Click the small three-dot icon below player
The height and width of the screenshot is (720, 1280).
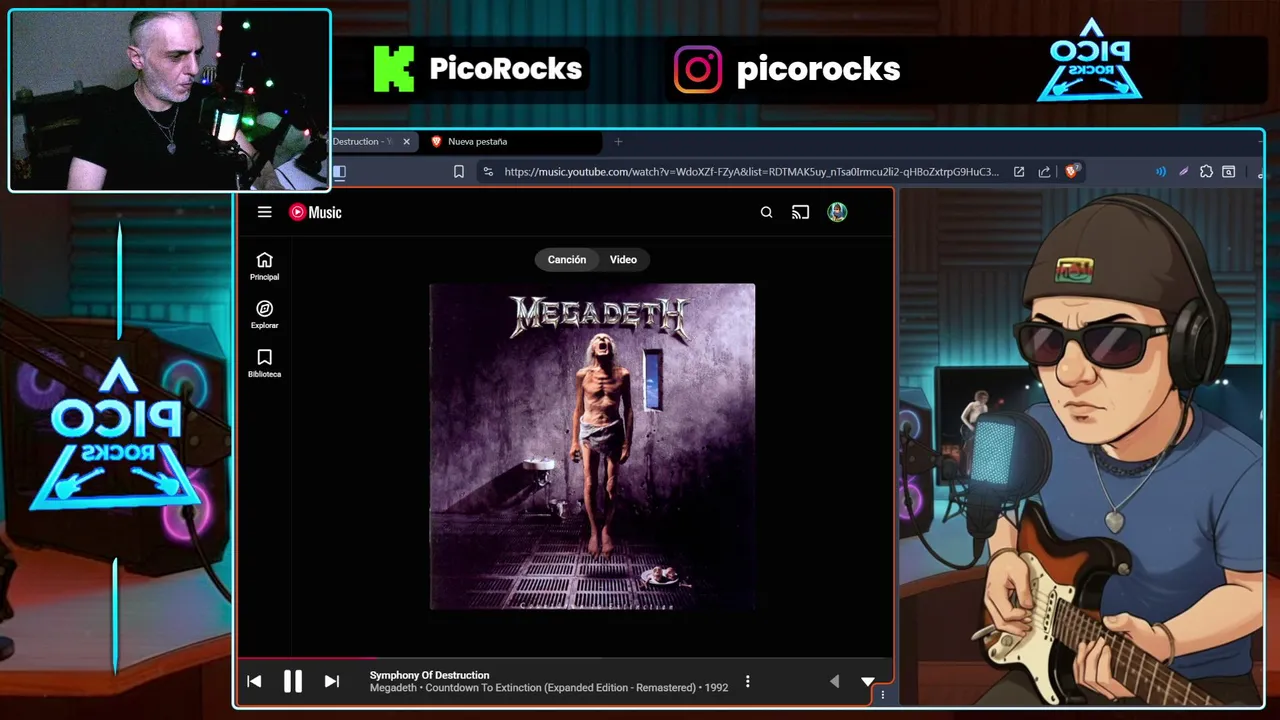[x=882, y=695]
